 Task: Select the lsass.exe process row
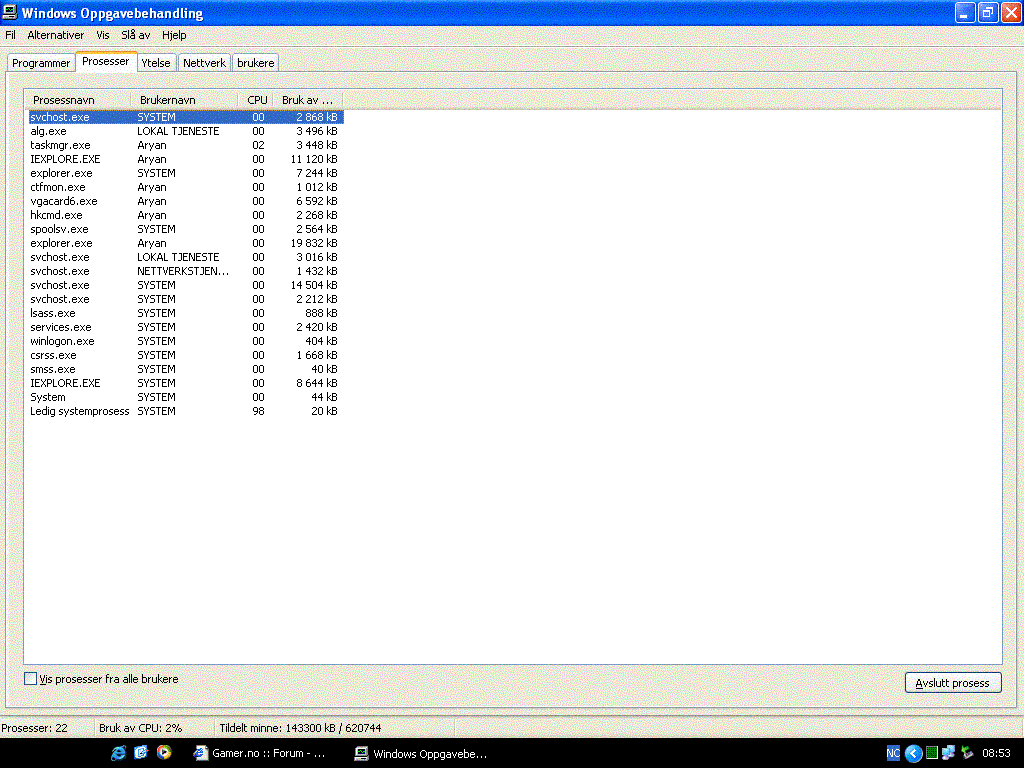point(185,313)
